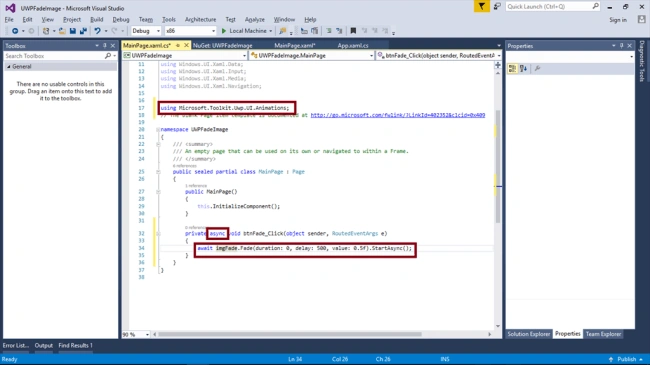
Task: Click the Quick Launch search field
Action: (x=553, y=7)
